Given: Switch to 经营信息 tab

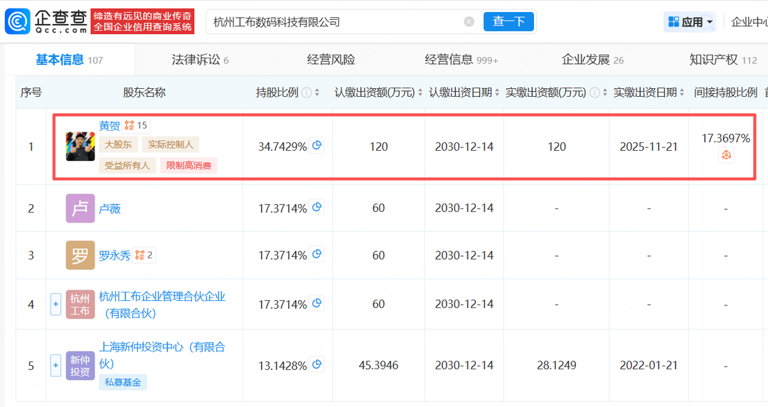Looking at the screenshot, I should (x=461, y=60).
